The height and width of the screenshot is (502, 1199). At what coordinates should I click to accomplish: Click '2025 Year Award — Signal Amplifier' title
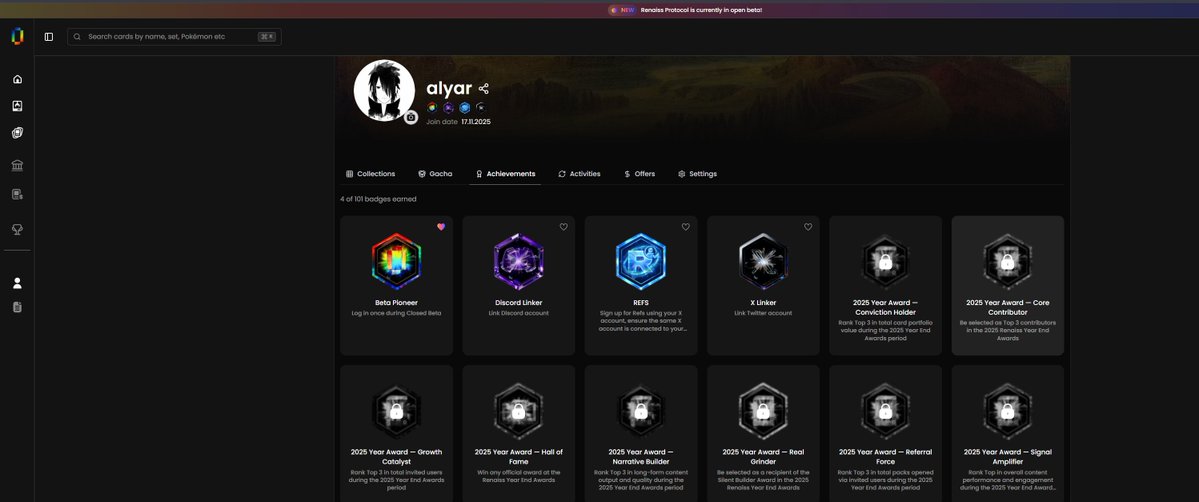click(1008, 456)
